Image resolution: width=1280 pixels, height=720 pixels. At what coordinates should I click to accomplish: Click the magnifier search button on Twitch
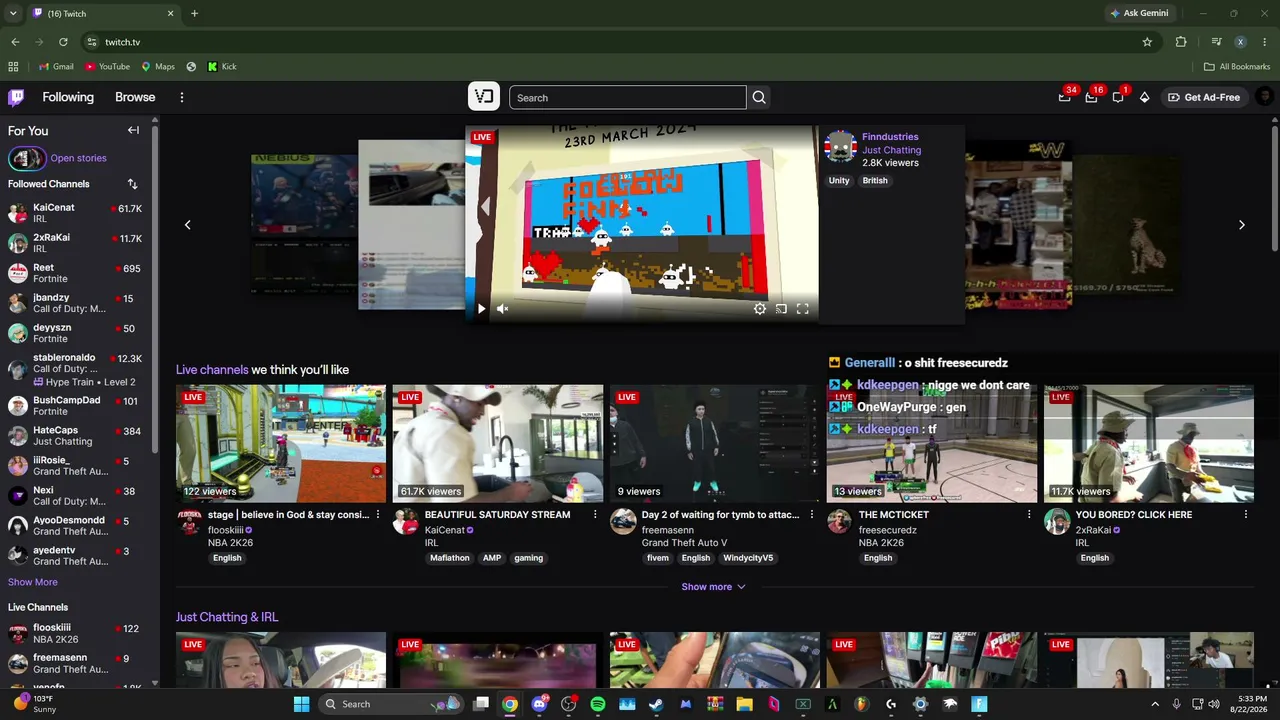point(759,97)
